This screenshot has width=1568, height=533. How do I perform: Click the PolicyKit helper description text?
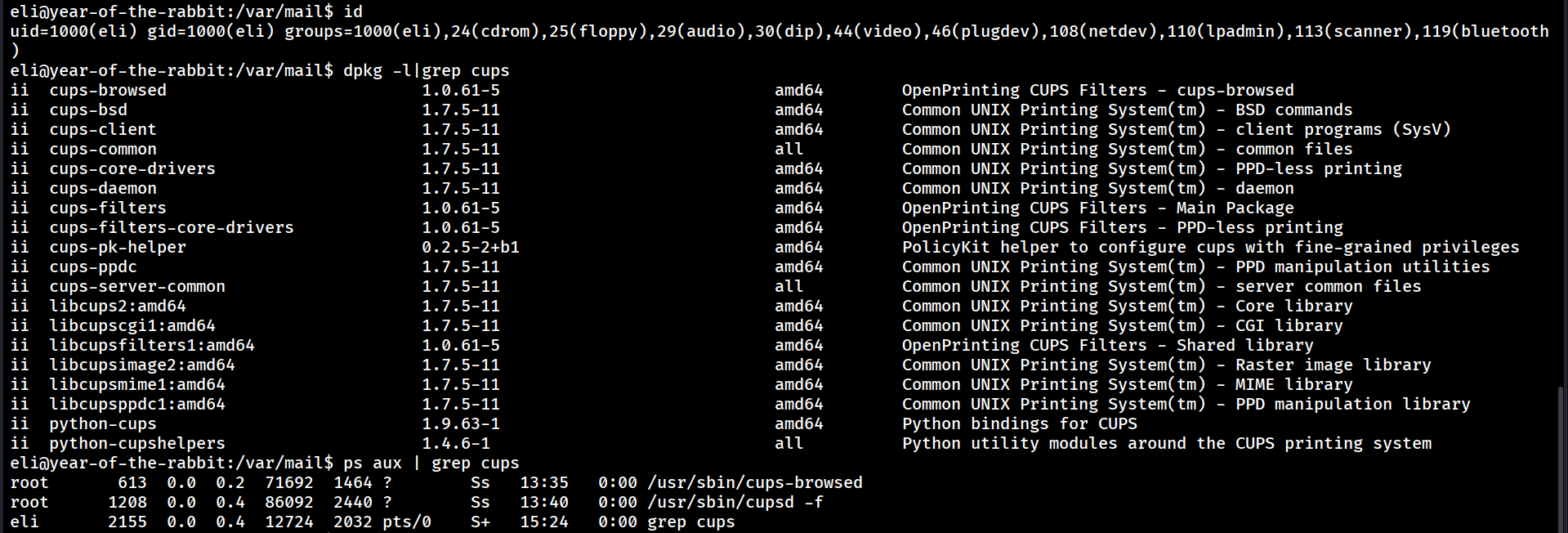1210,247
